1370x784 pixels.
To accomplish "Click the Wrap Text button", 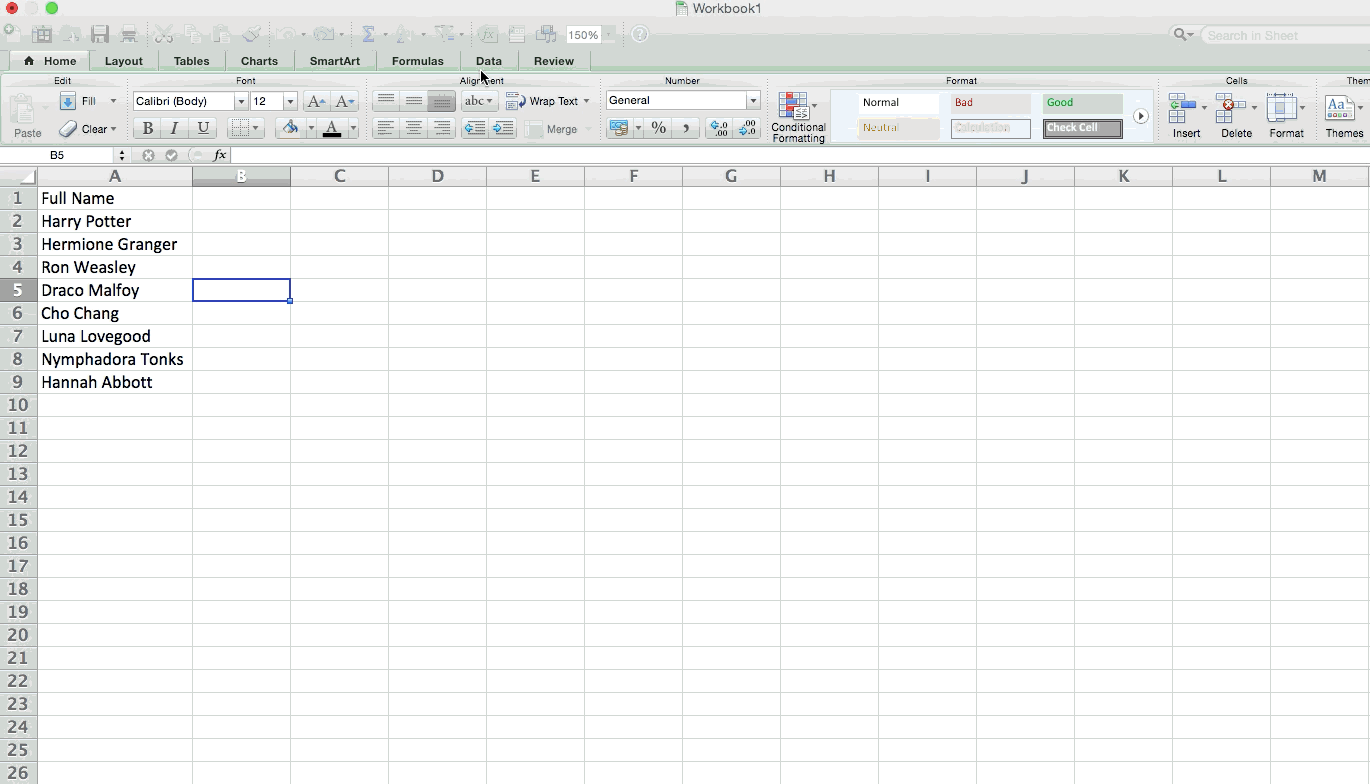I will click(546, 101).
